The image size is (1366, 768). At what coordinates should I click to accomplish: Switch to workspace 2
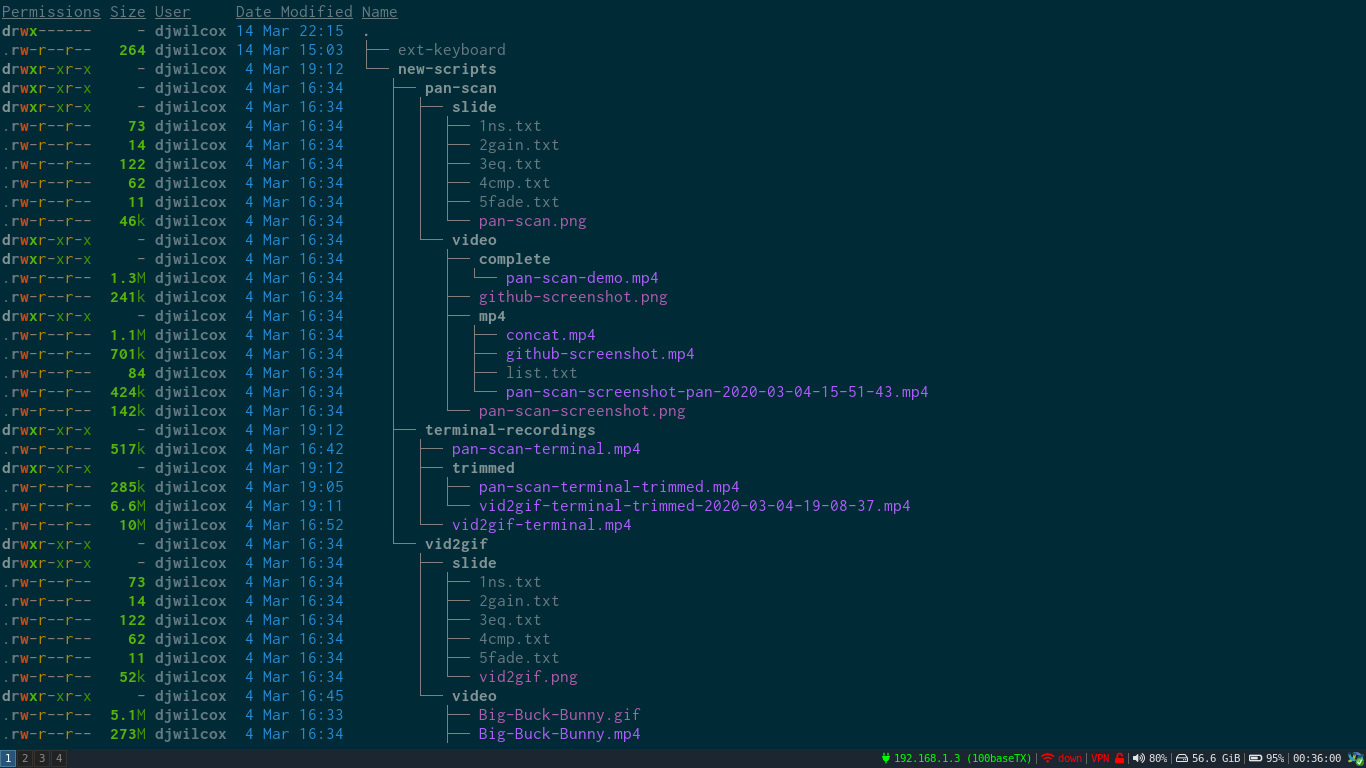(x=25, y=759)
